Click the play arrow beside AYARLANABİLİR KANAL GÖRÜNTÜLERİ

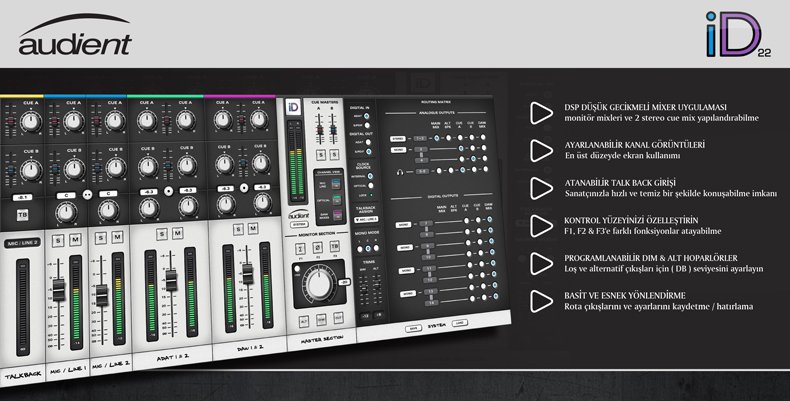tap(541, 151)
